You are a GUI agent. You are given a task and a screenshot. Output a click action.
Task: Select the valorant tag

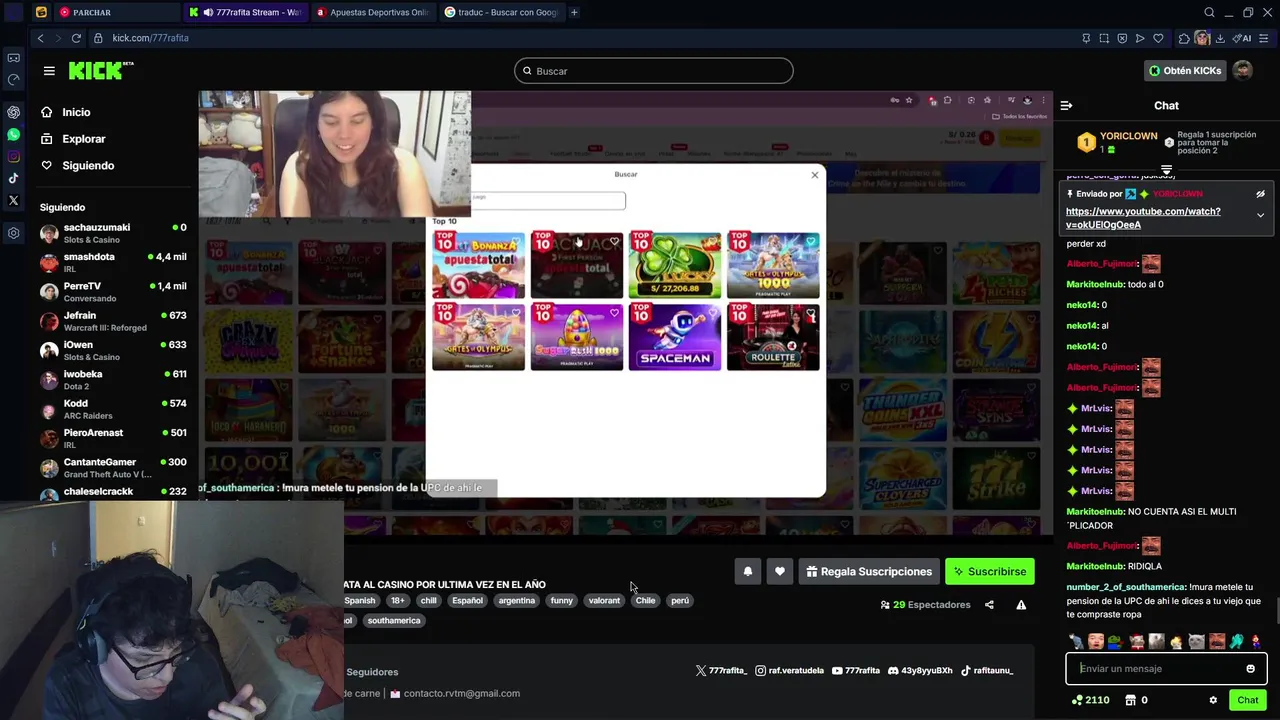click(x=604, y=601)
